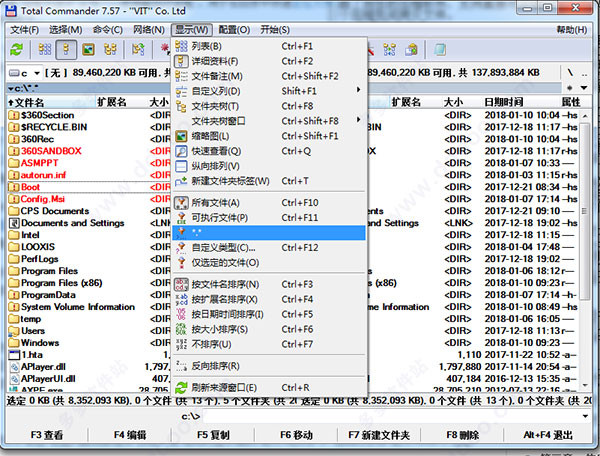Open 自定义类型(C)... filter dialog
The width and height of the screenshot is (600, 456).
coord(269,248)
